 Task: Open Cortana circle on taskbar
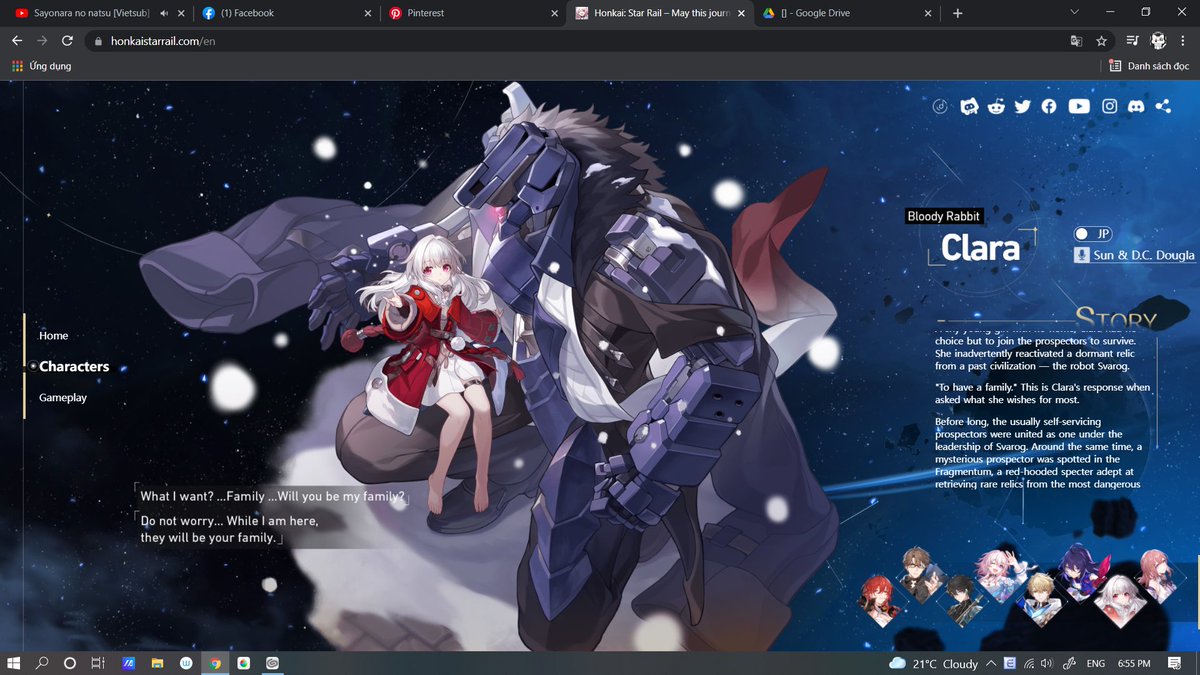[x=70, y=663]
